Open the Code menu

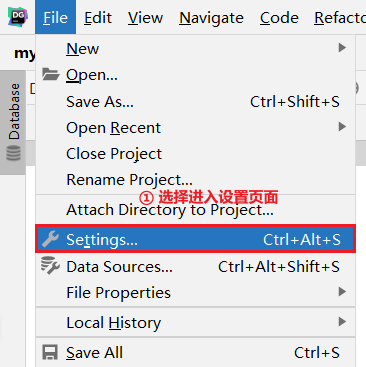pyautogui.click(x=279, y=18)
